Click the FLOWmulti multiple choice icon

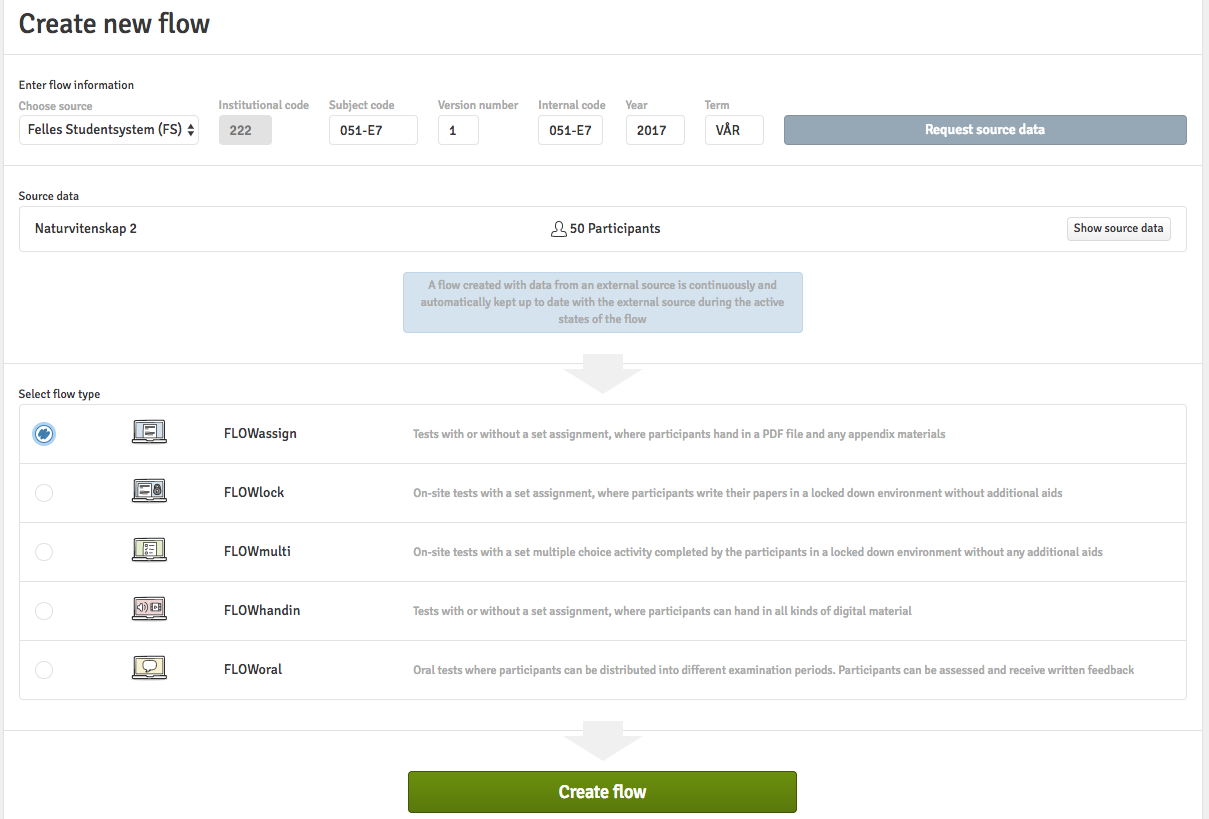click(149, 551)
